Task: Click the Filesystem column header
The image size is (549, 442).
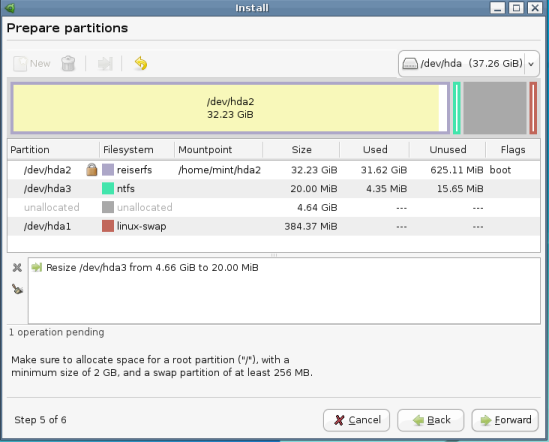Action: click(137, 150)
